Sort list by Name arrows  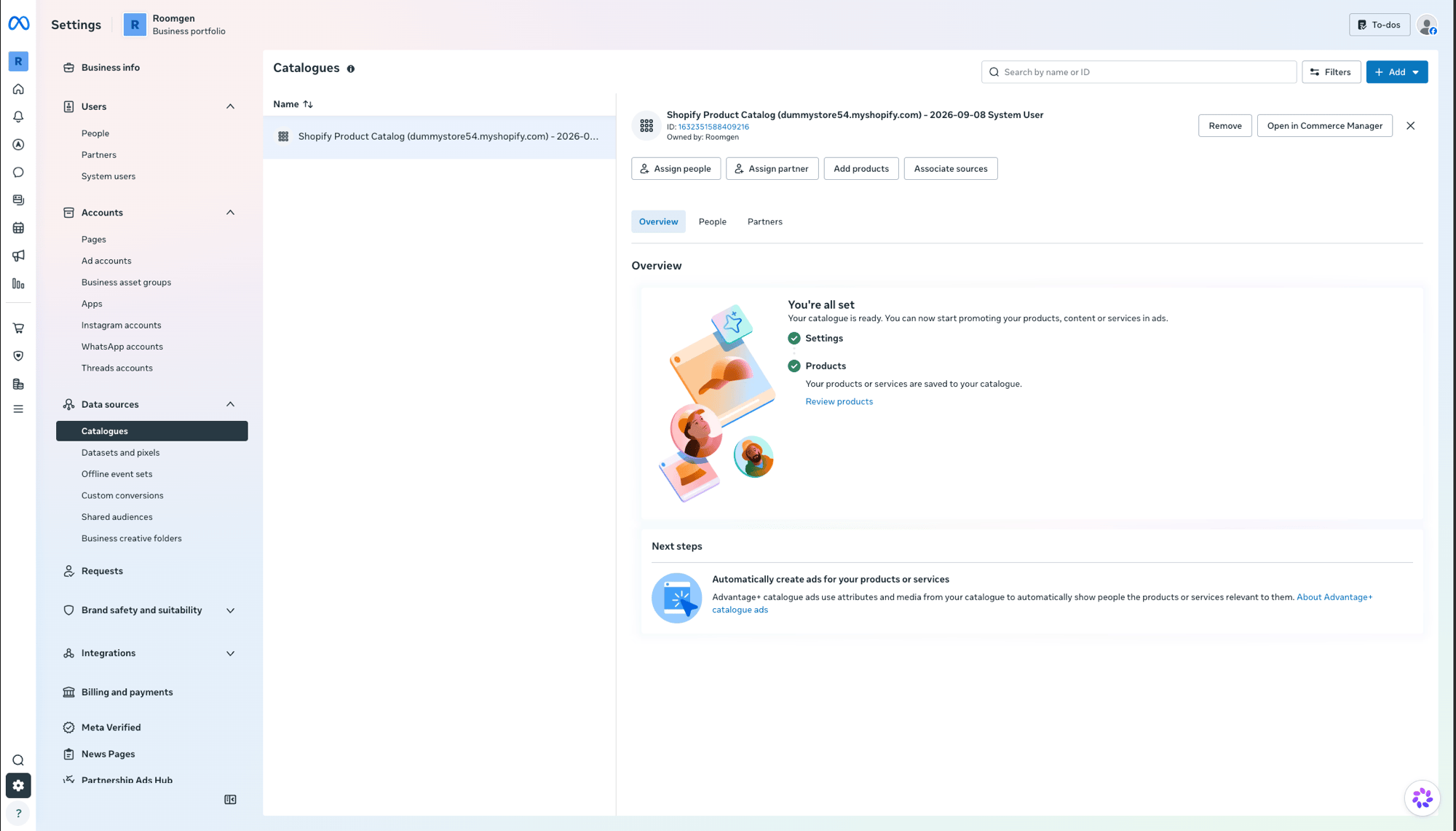tap(308, 104)
